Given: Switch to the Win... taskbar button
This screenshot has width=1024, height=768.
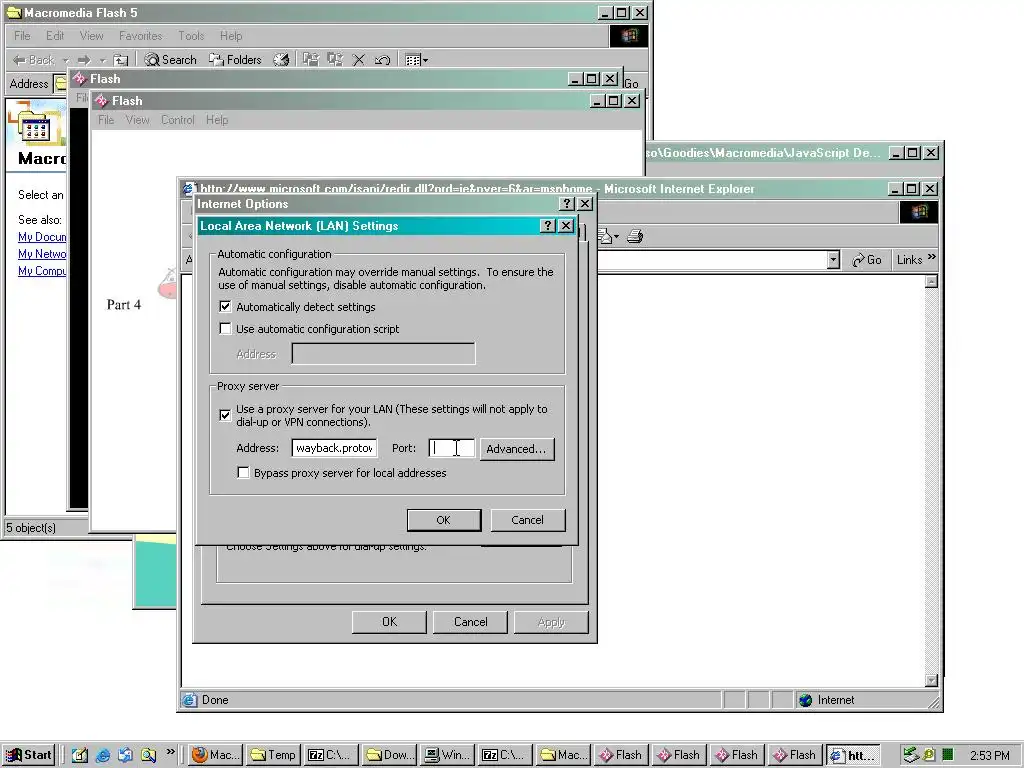Looking at the screenshot, I should click(x=447, y=755).
